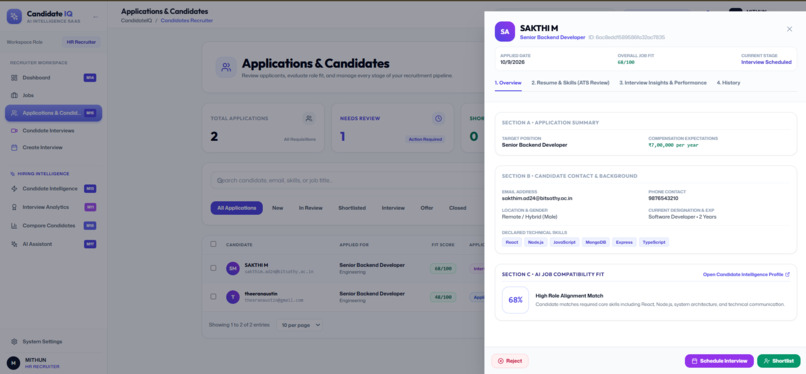Screen dimensions: 806x374
Task: Go to Create Interview in the sidebar
Action: click(53, 147)
